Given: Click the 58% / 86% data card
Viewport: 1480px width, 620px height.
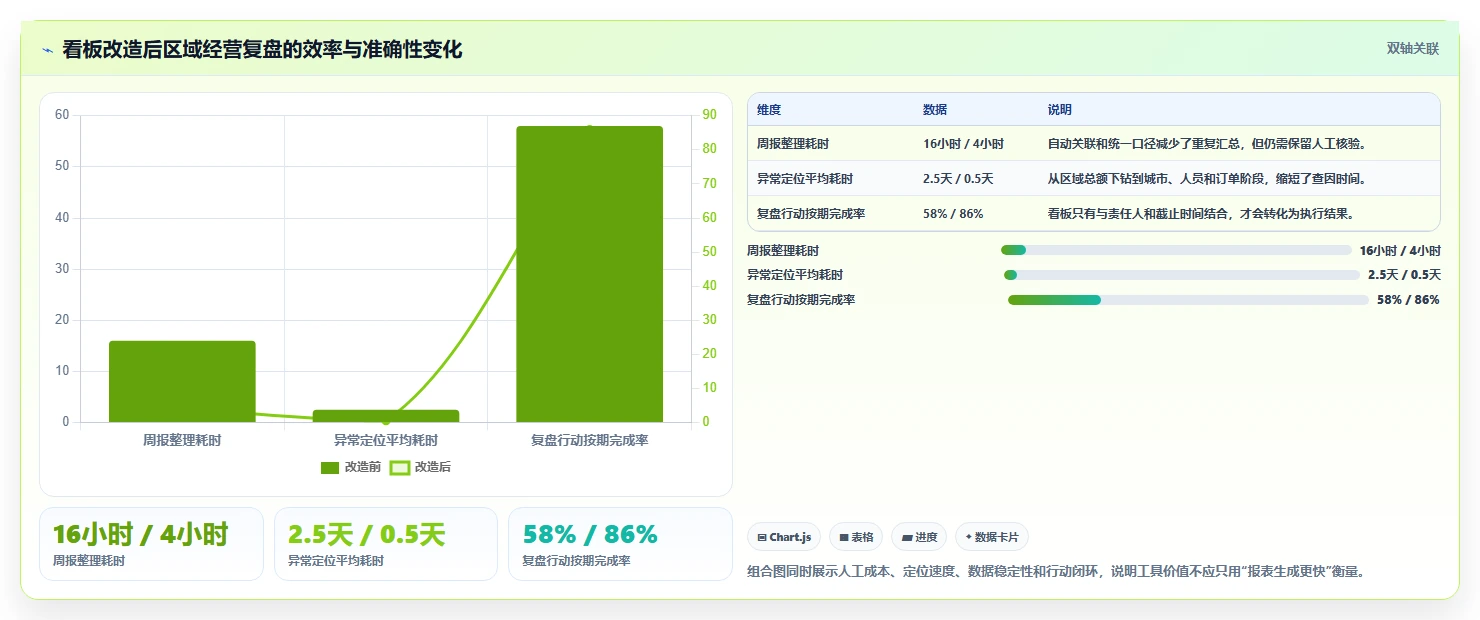Looking at the screenshot, I should (620, 544).
